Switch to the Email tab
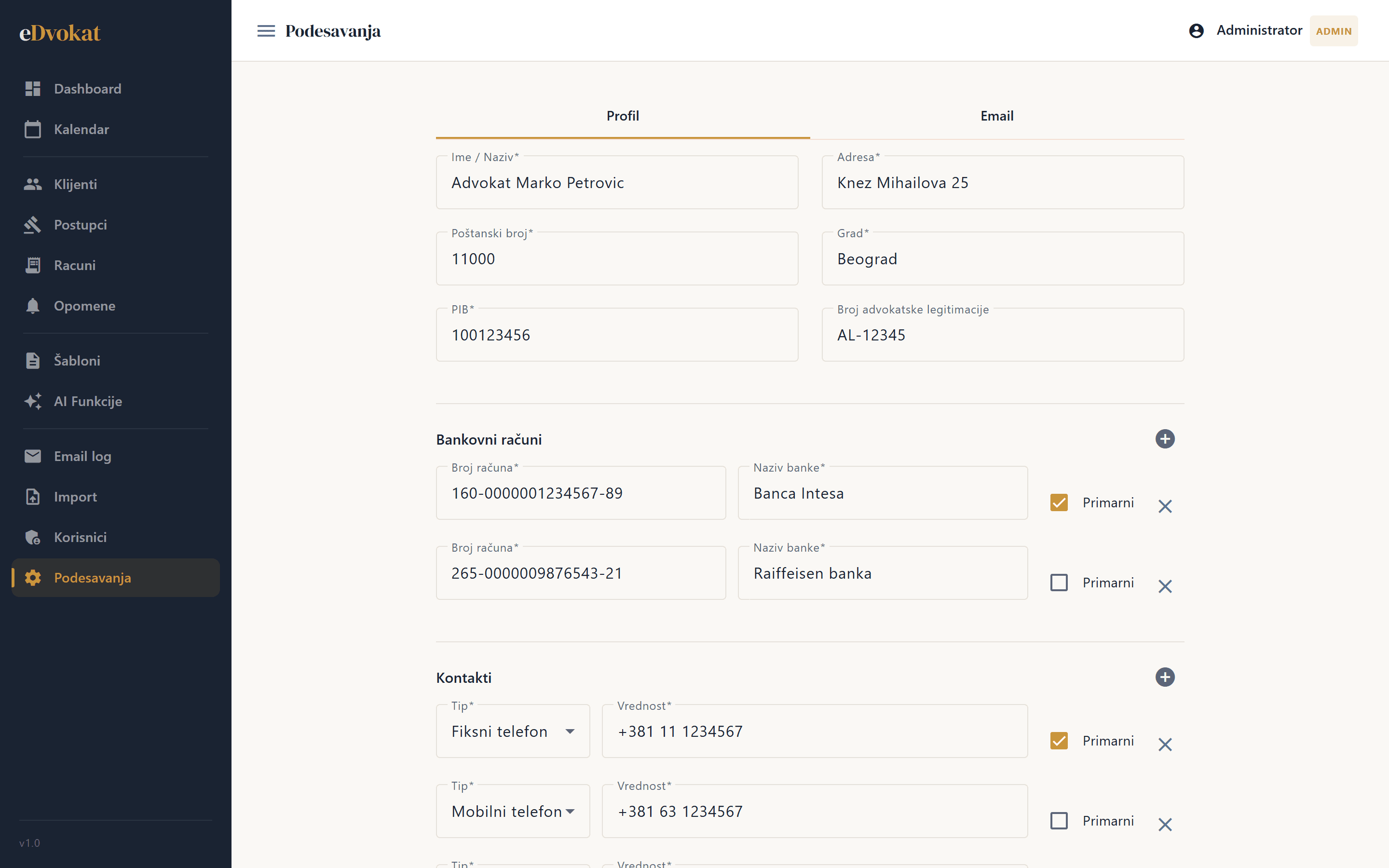The image size is (1389, 868). [997, 116]
